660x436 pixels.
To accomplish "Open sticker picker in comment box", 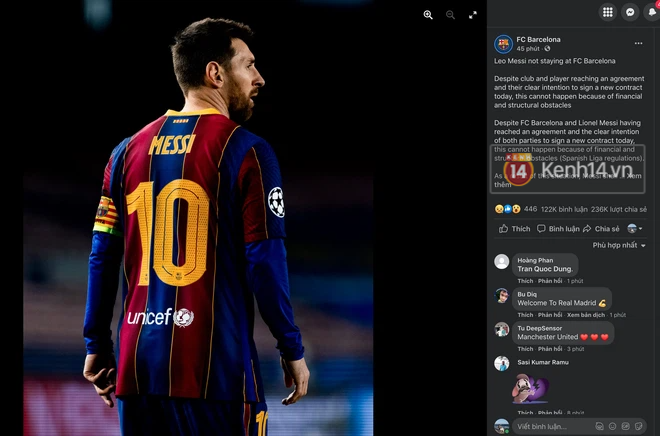I will [639, 426].
